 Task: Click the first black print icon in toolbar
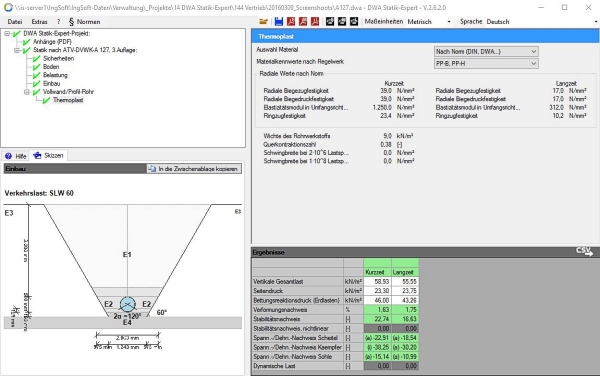(330, 22)
